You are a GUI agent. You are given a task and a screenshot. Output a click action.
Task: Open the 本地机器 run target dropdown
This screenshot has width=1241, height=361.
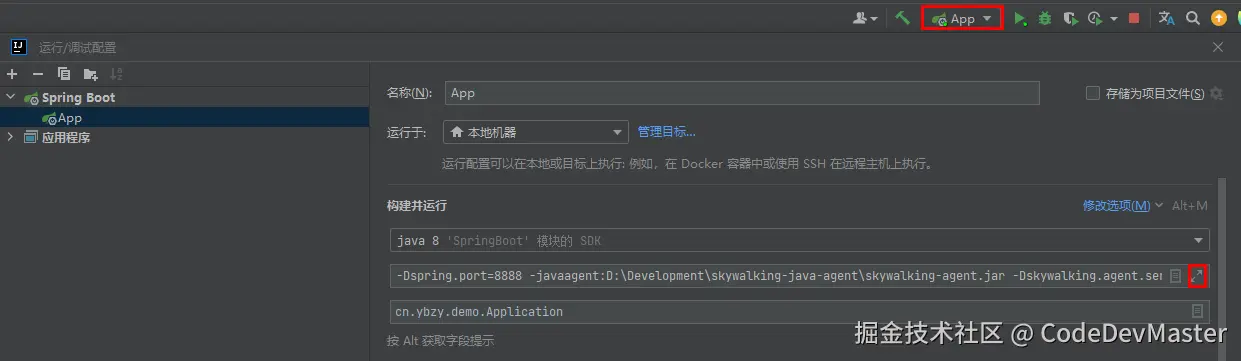tap(536, 132)
